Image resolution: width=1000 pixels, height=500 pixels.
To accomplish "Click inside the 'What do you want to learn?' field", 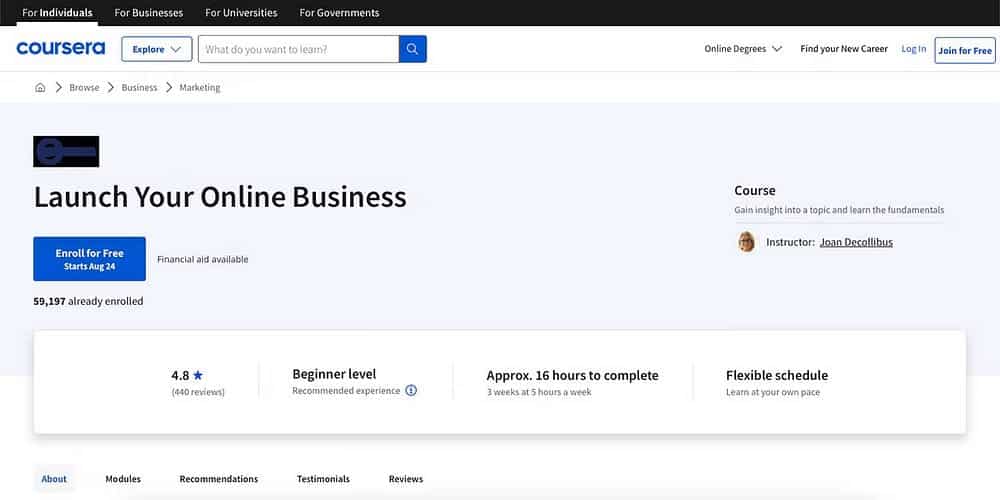I will pyautogui.click(x=298, y=49).
